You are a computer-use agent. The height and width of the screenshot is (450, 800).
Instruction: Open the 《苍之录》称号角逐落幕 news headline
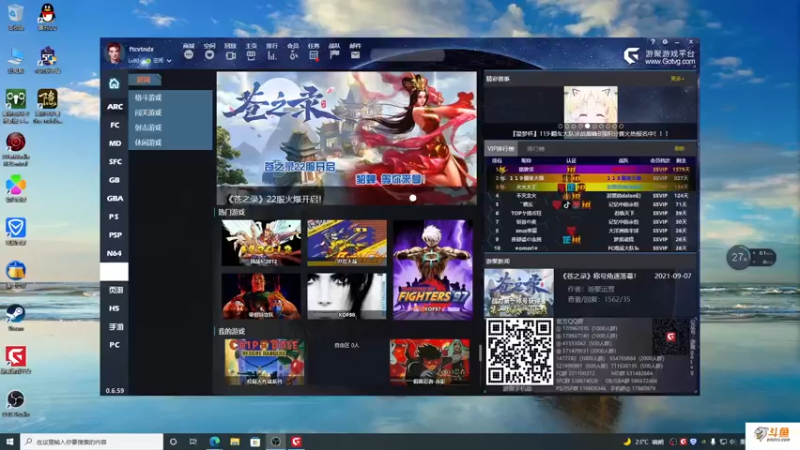(599, 276)
